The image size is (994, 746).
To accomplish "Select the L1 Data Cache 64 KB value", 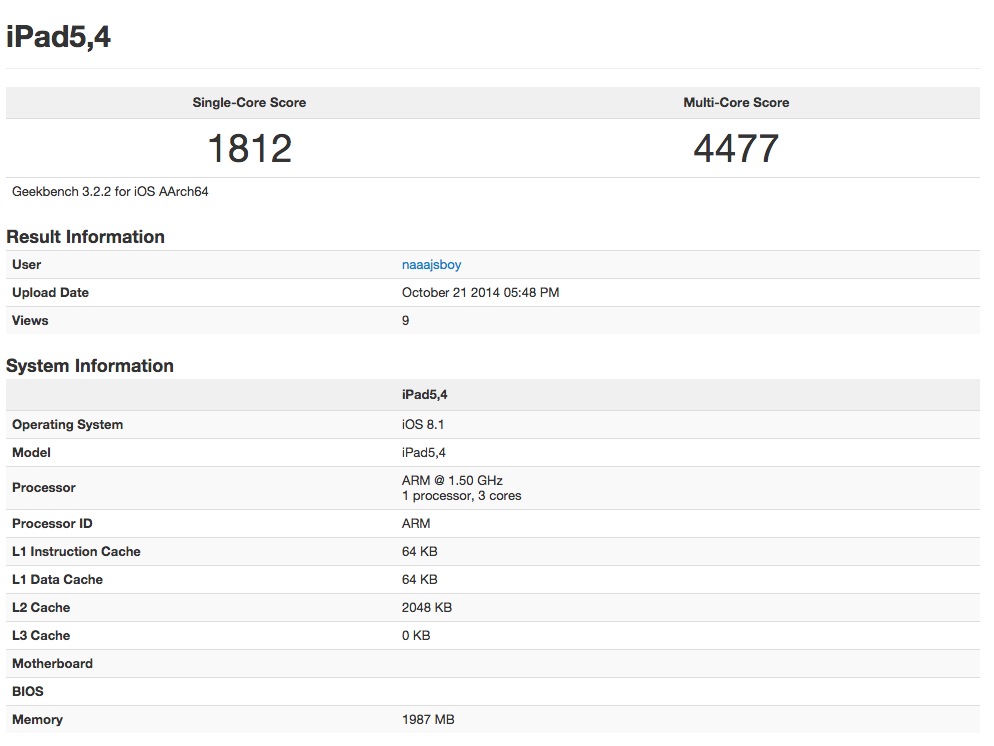I will click(x=420, y=579).
